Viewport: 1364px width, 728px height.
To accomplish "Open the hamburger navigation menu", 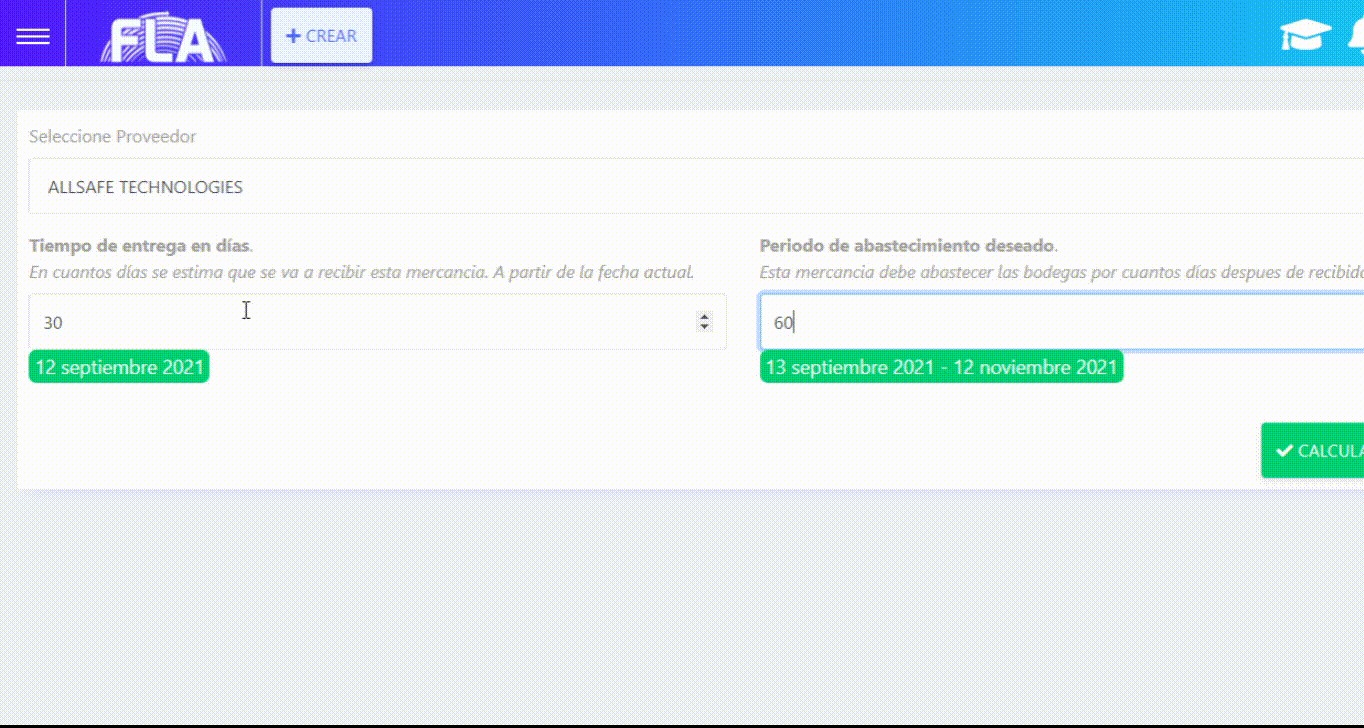I will click(33, 36).
